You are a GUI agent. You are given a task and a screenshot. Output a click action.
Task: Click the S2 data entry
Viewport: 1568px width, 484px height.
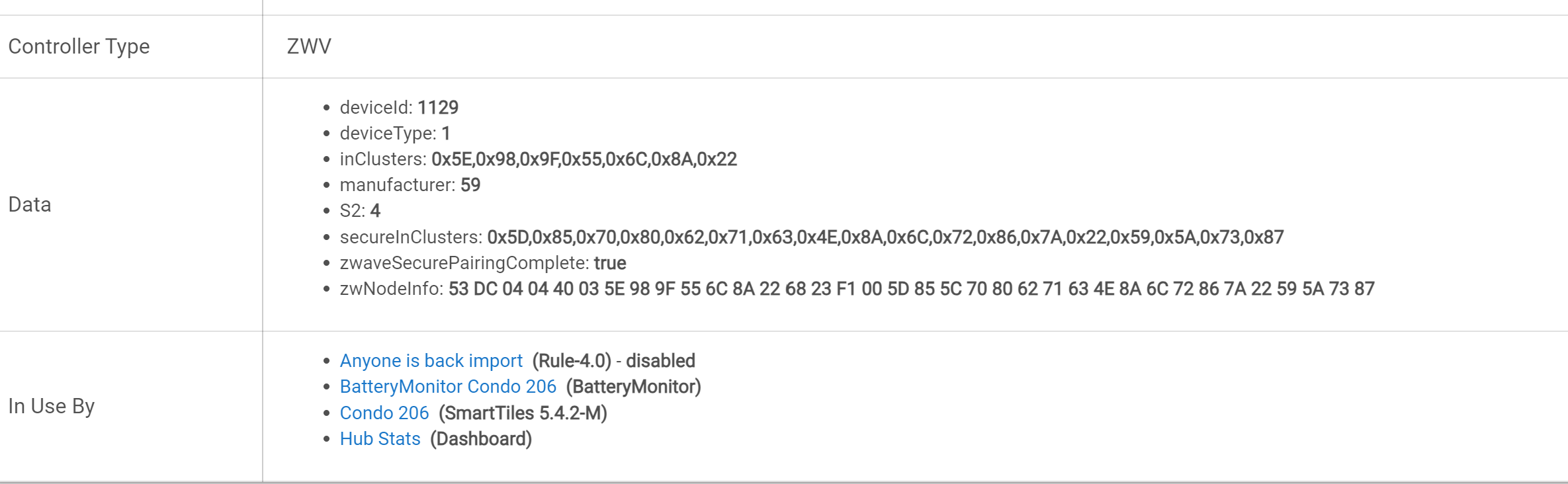pos(360,211)
